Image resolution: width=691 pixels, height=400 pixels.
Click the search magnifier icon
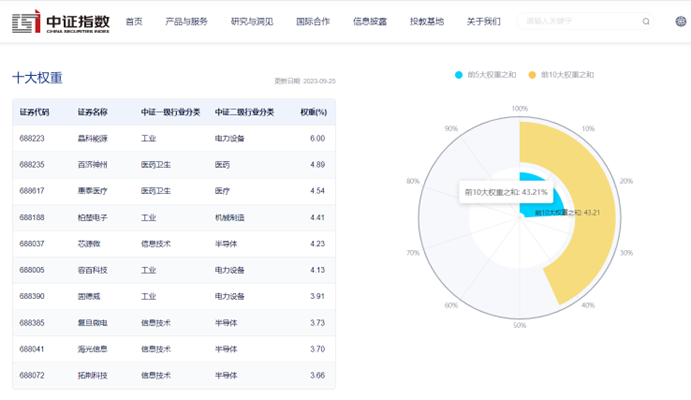[x=646, y=21]
